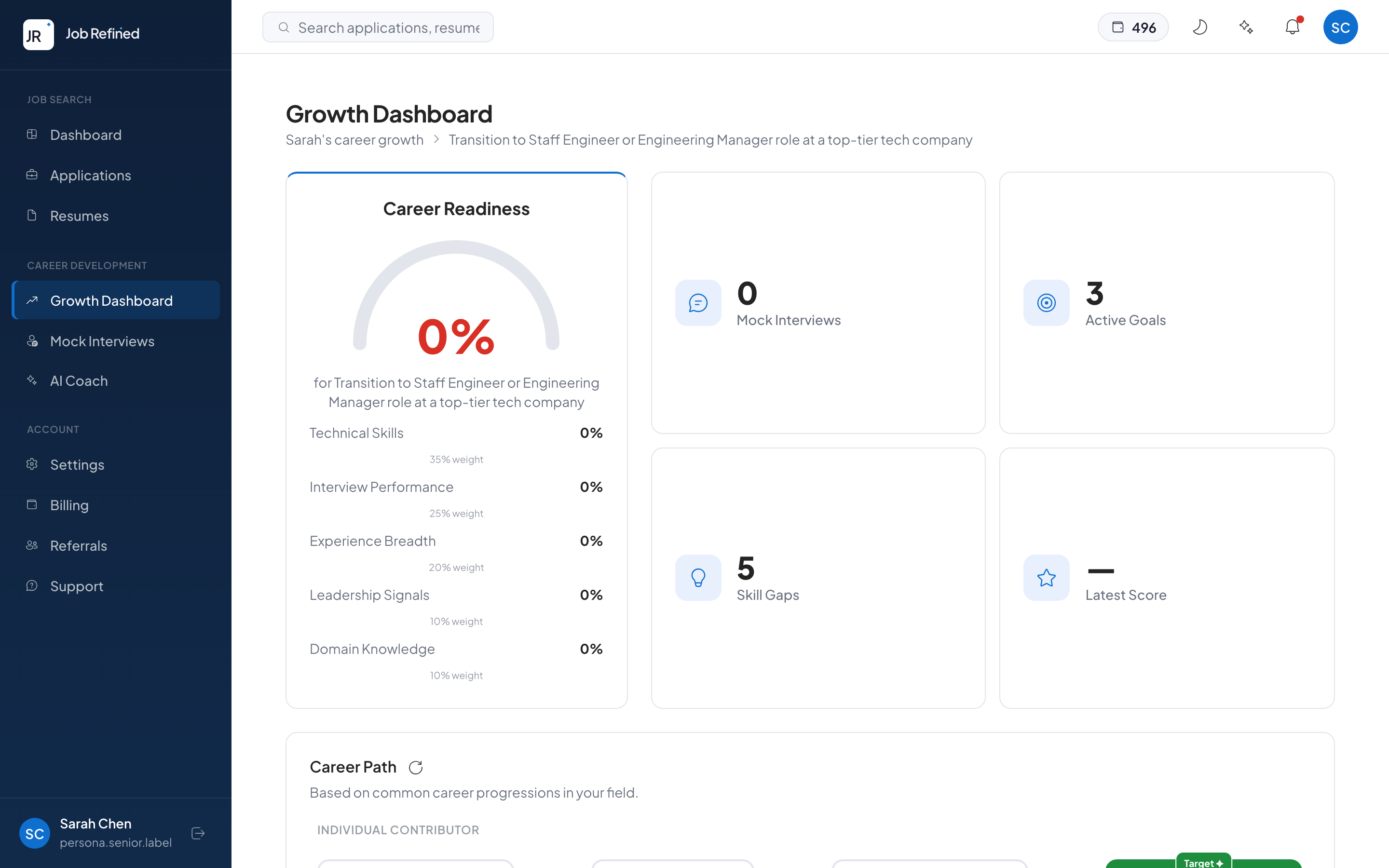The height and width of the screenshot is (868, 1389).
Task: Open the Applications section
Action: [90, 175]
